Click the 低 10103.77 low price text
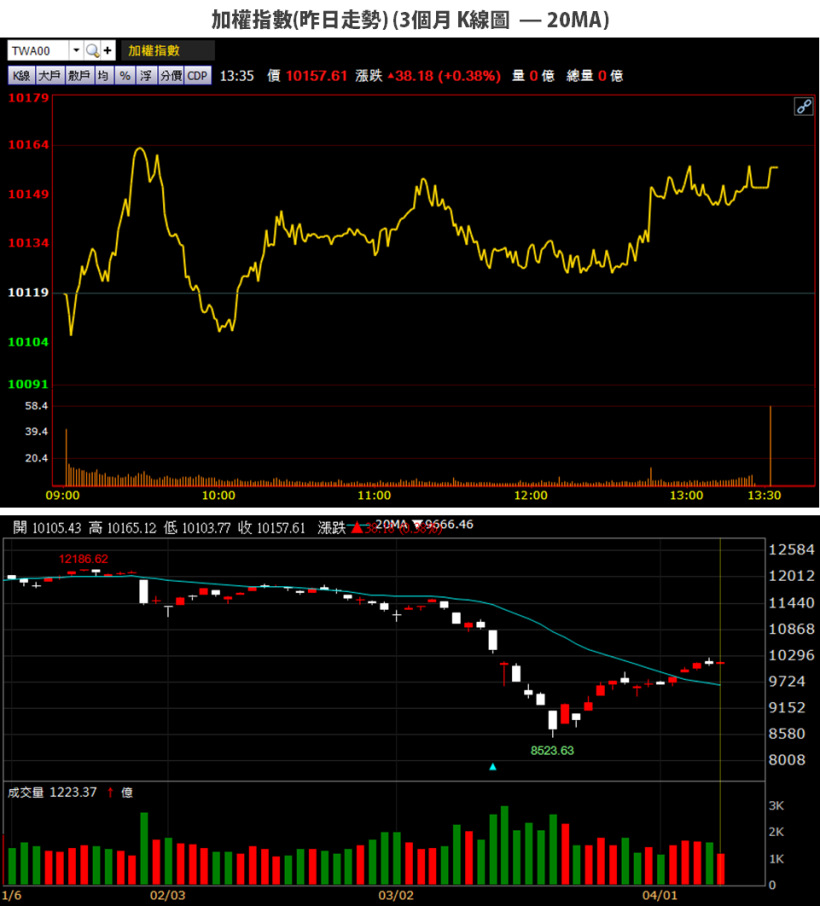The image size is (820, 906). pos(197,528)
